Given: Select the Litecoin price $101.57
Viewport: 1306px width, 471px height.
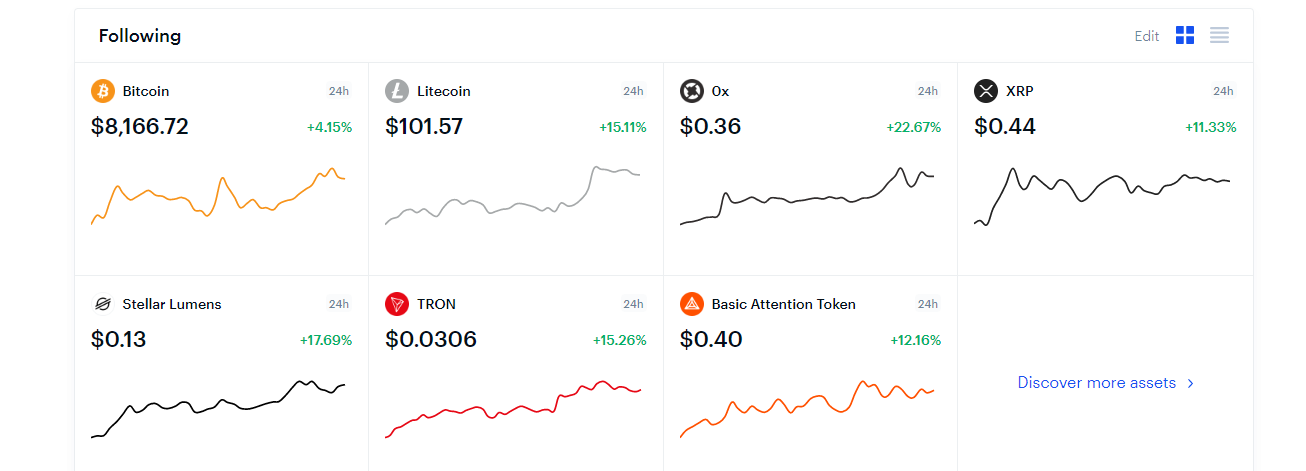Looking at the screenshot, I should click(424, 127).
